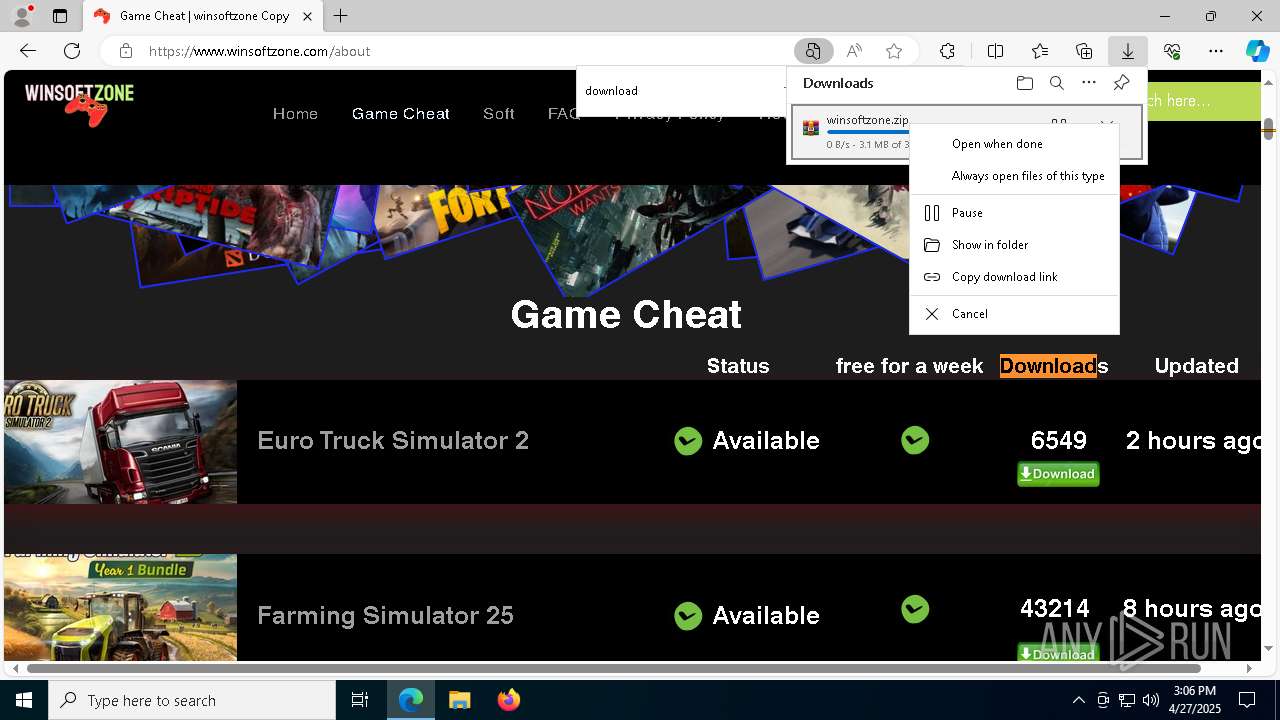Viewport: 1280px width, 720px height.
Task: Pause the winsoftzone.zip download
Action: [1014, 213]
